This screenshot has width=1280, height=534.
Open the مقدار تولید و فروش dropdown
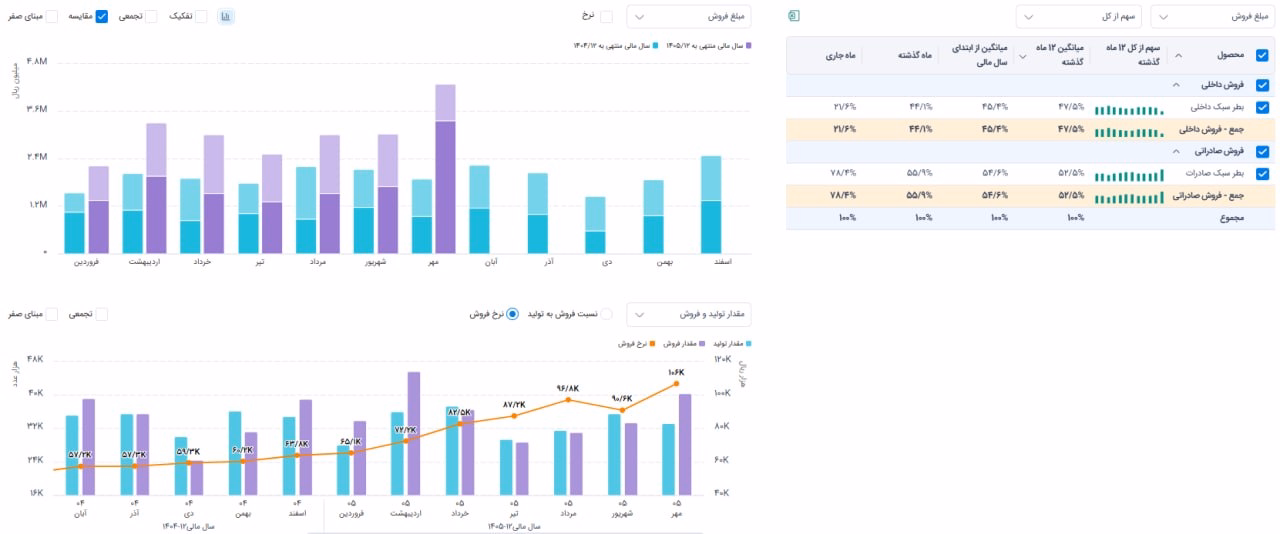pos(688,314)
